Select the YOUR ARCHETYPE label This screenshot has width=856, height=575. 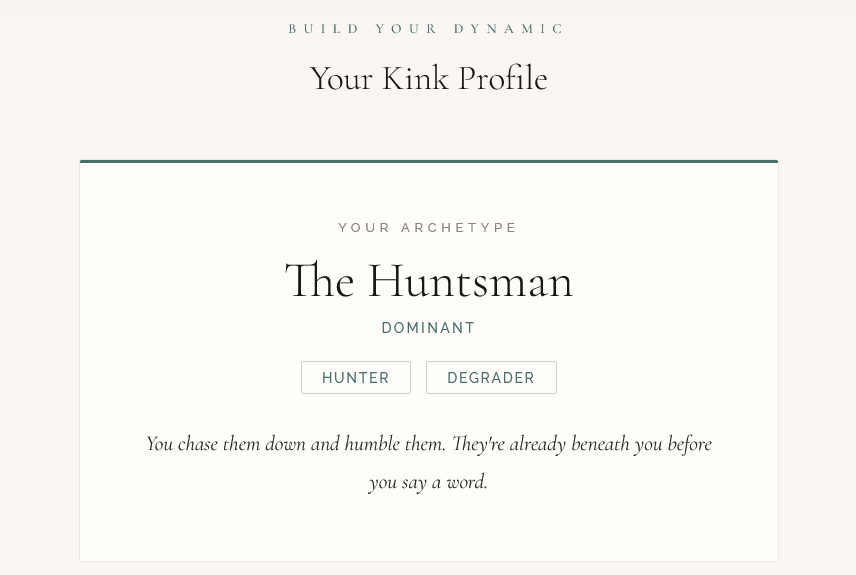428,228
